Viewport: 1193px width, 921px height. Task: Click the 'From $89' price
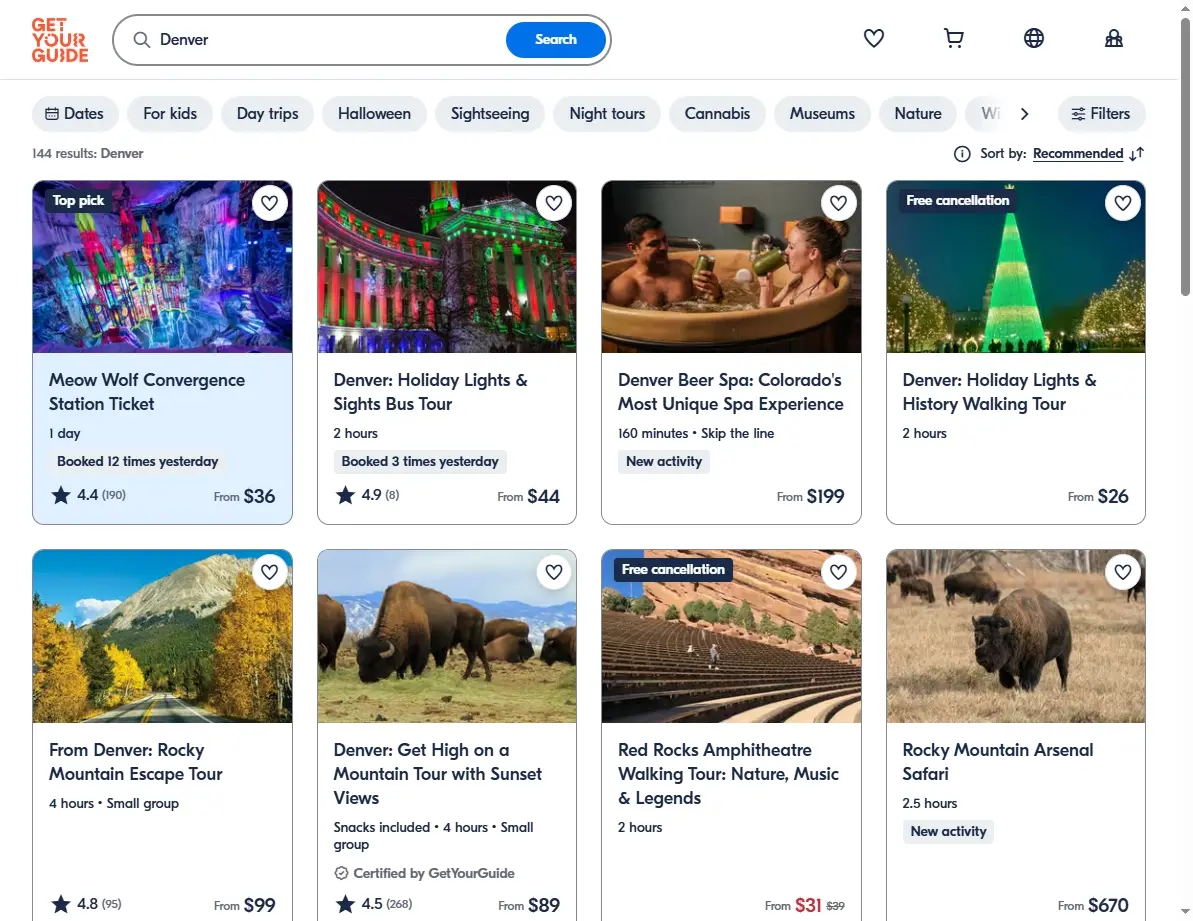coord(529,905)
